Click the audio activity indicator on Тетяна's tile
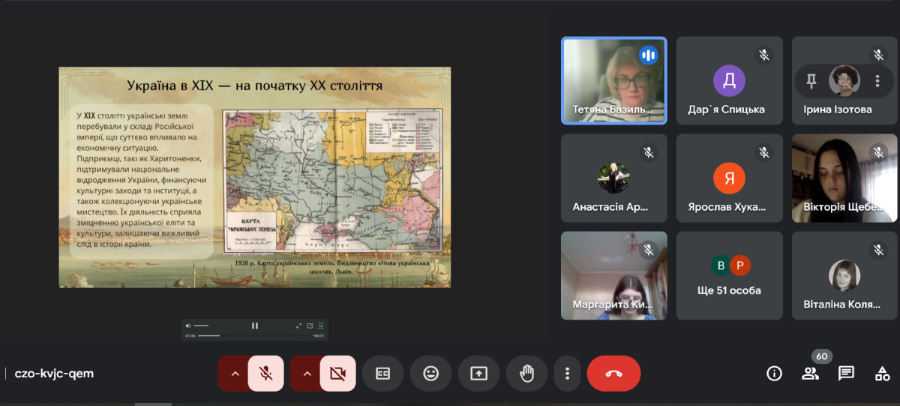 click(649, 55)
